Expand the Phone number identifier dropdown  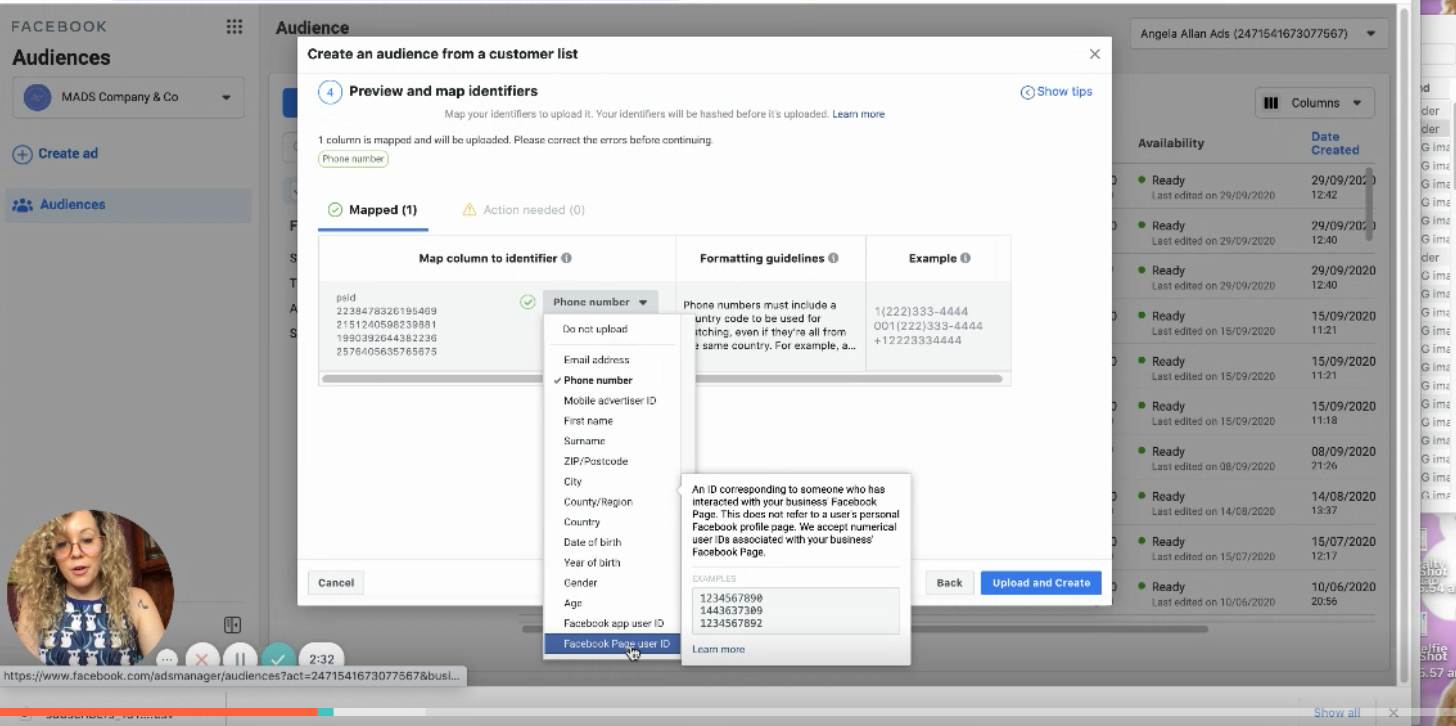(601, 302)
